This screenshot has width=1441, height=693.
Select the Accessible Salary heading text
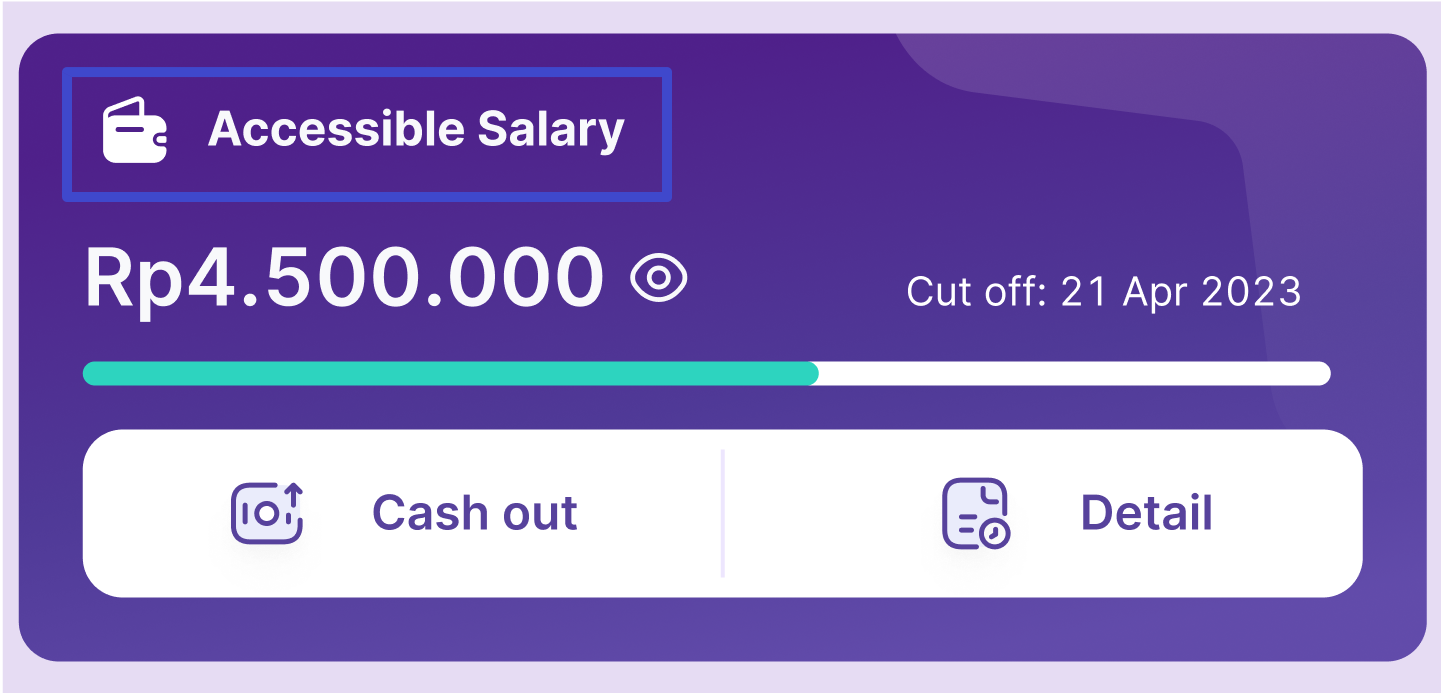coord(416,130)
